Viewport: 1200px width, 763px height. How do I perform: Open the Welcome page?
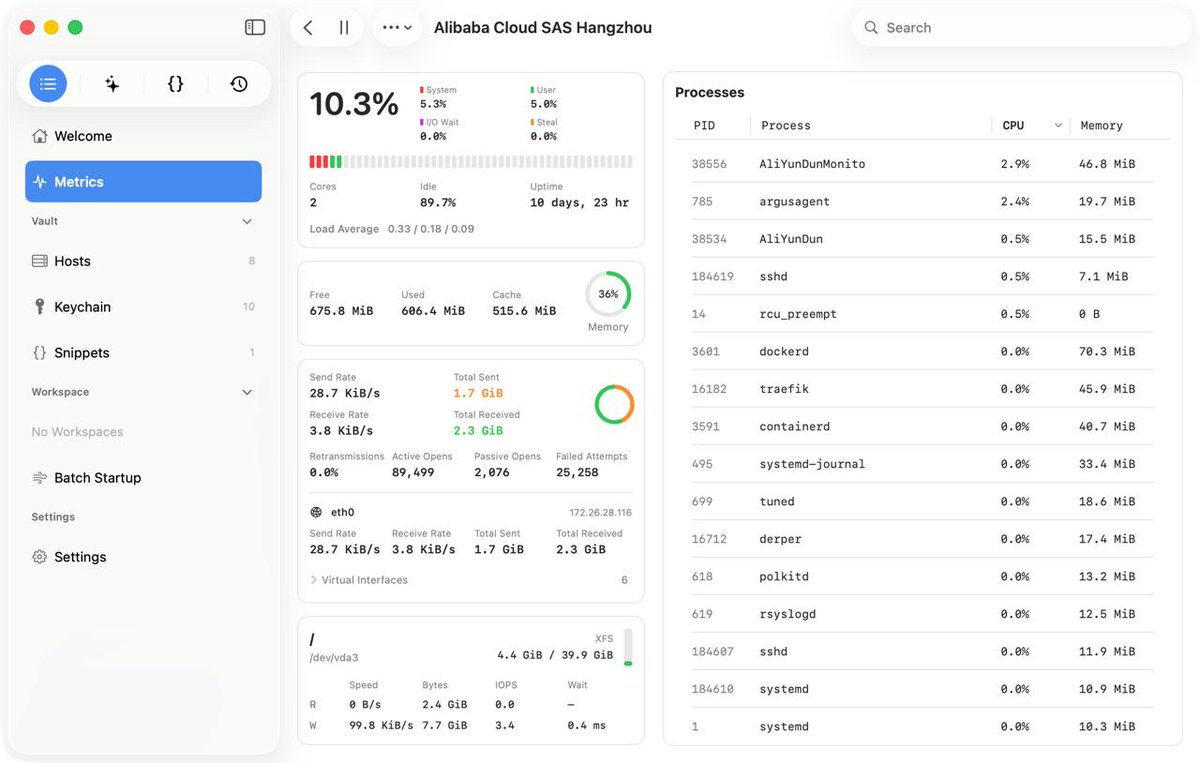click(143, 136)
